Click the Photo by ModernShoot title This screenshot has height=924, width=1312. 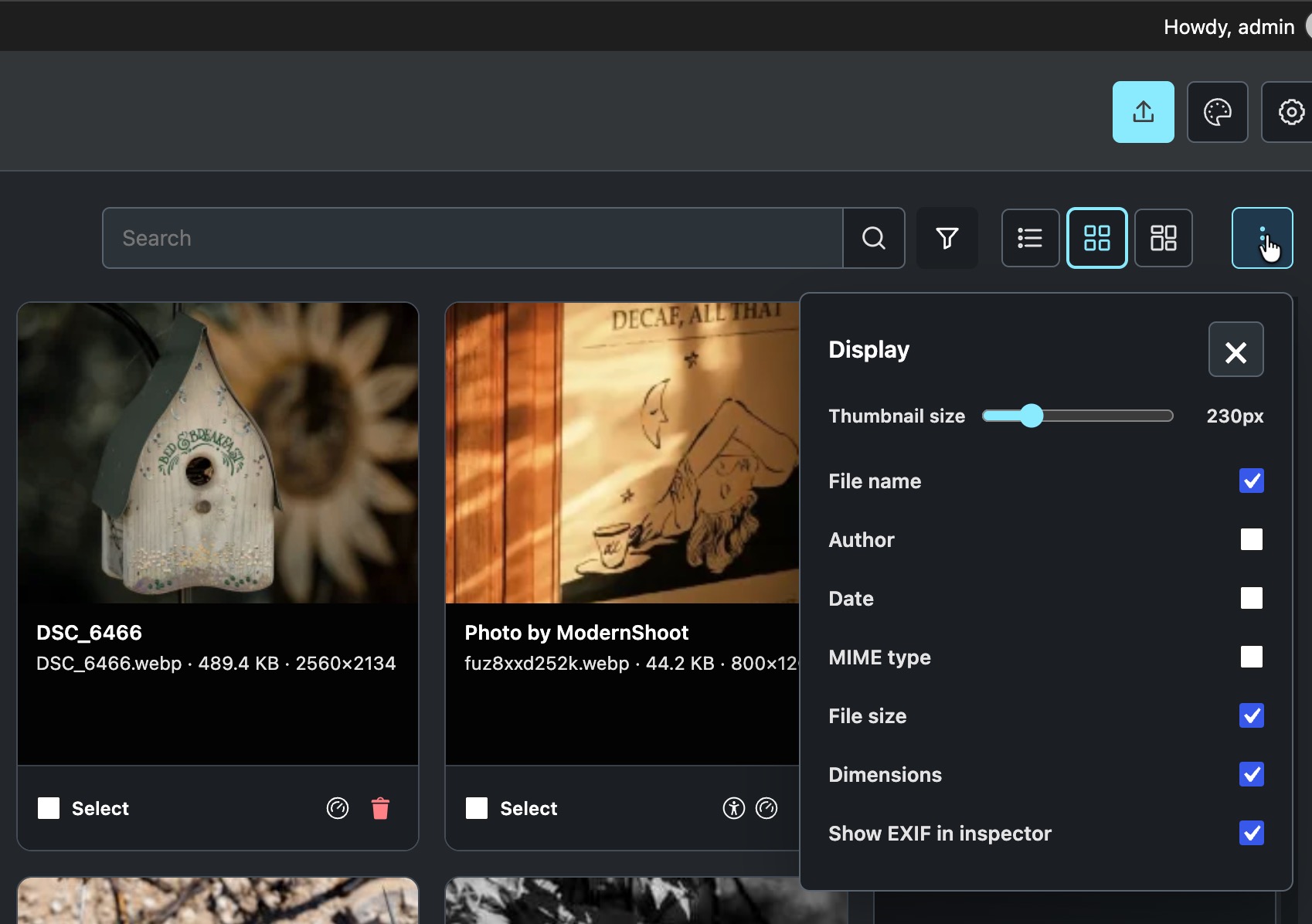click(576, 633)
